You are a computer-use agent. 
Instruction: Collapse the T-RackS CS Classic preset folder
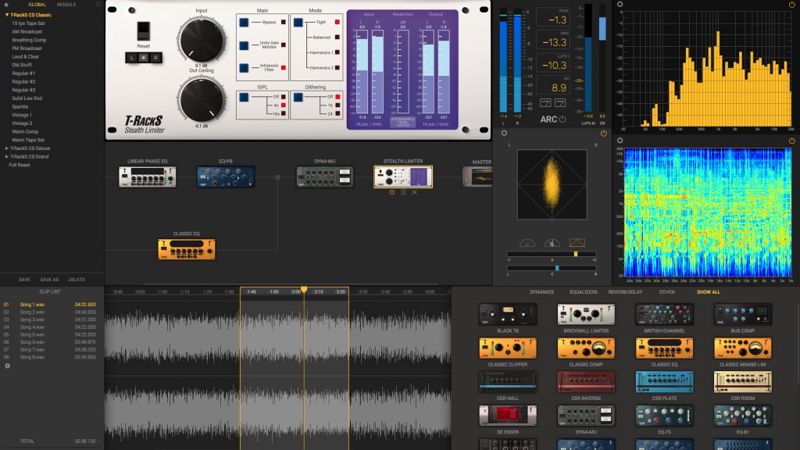(7, 15)
